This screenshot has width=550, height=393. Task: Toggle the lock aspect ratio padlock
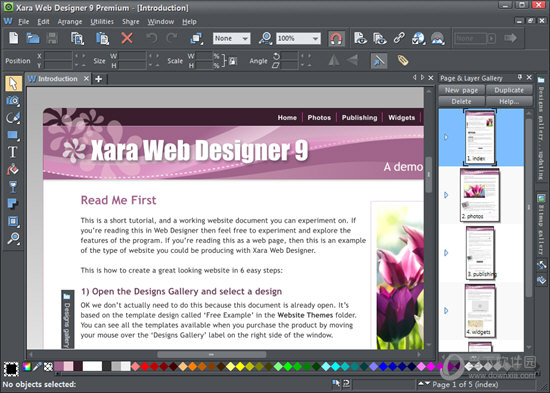point(232,61)
